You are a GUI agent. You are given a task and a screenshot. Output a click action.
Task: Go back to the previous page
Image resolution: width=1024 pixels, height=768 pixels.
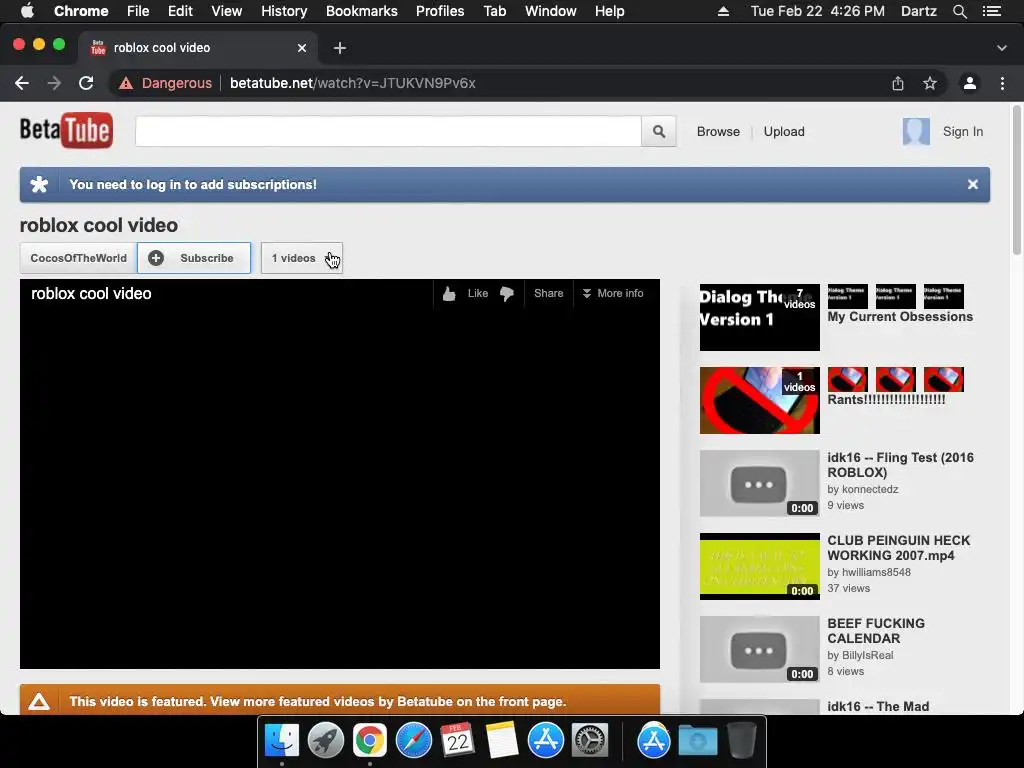click(22, 83)
